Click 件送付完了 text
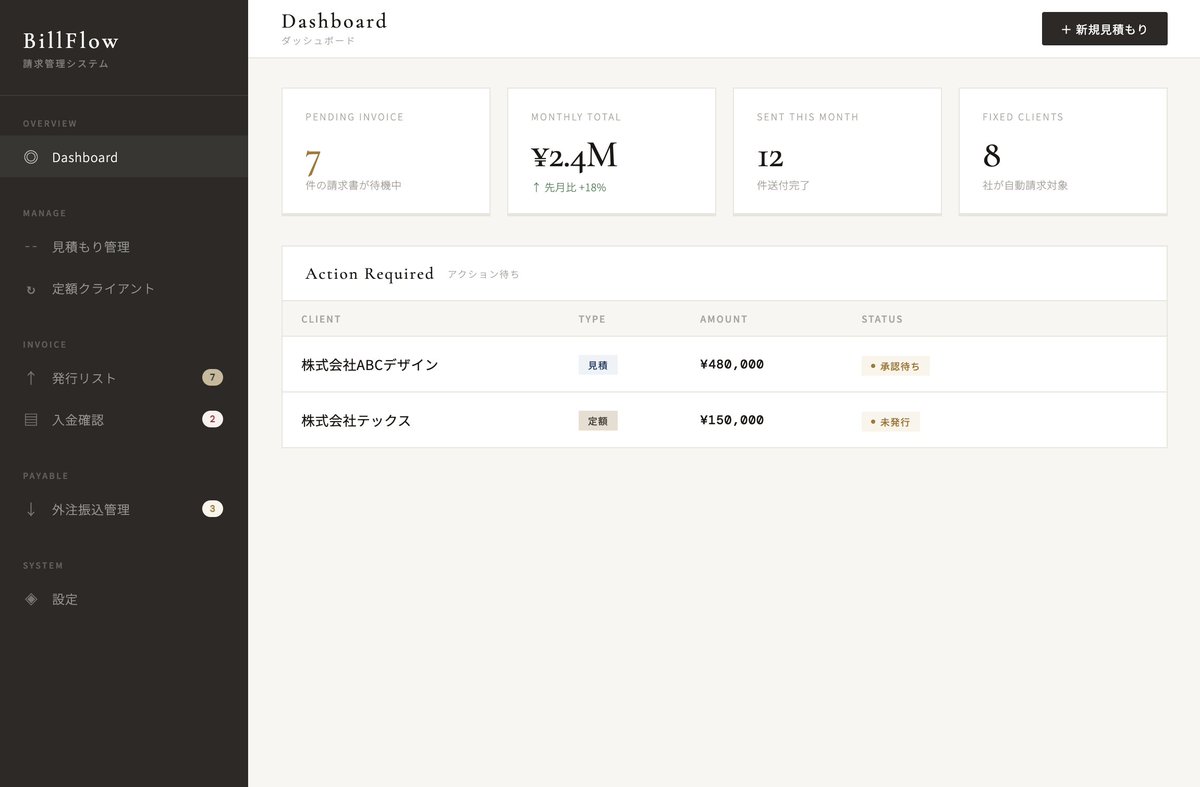 point(783,185)
